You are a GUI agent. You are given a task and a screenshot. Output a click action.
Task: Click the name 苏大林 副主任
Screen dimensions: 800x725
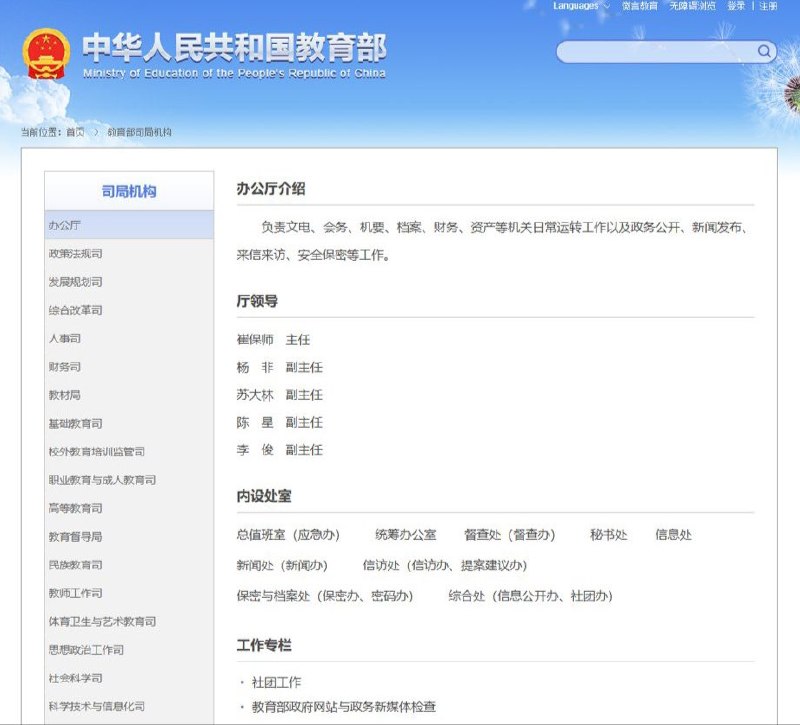(279, 394)
